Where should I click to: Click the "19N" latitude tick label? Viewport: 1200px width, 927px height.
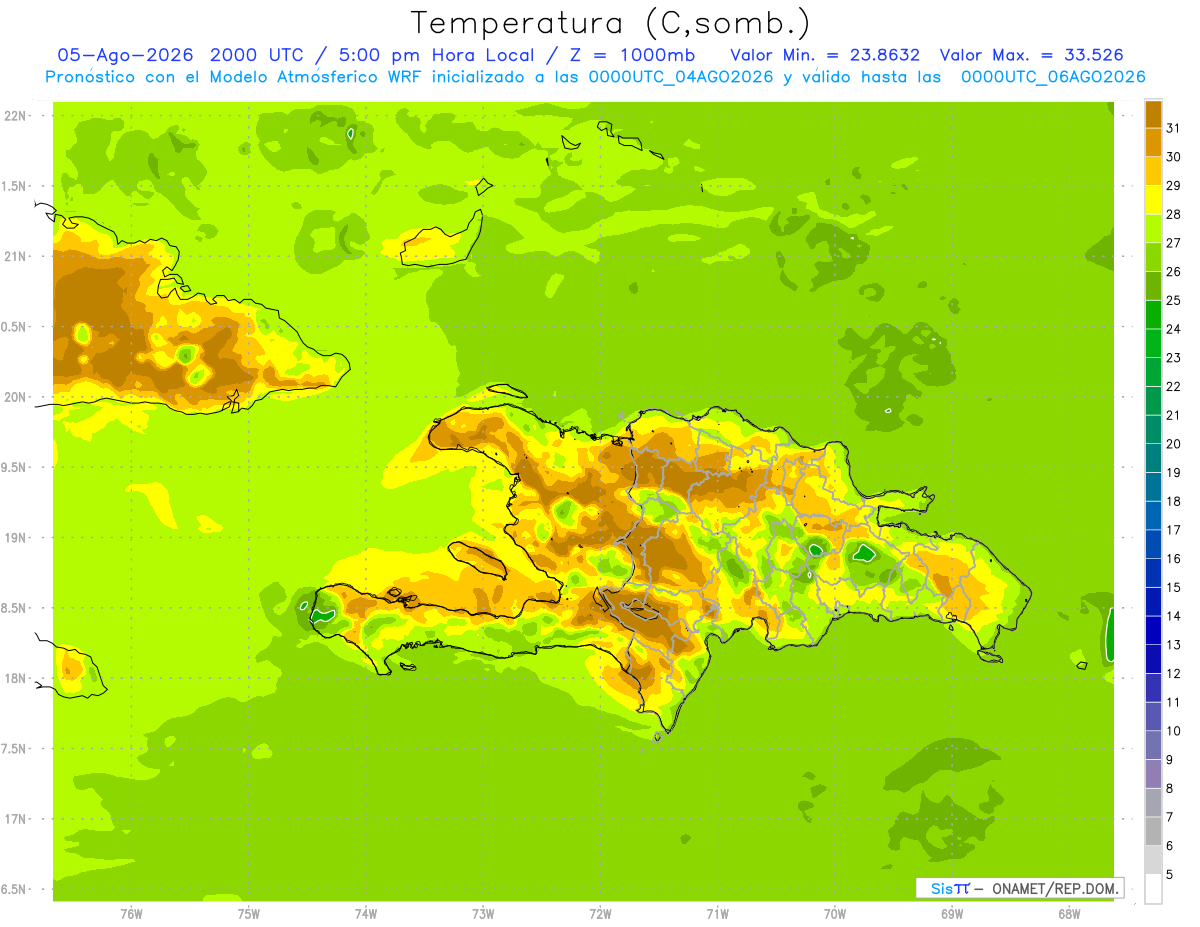(17, 537)
